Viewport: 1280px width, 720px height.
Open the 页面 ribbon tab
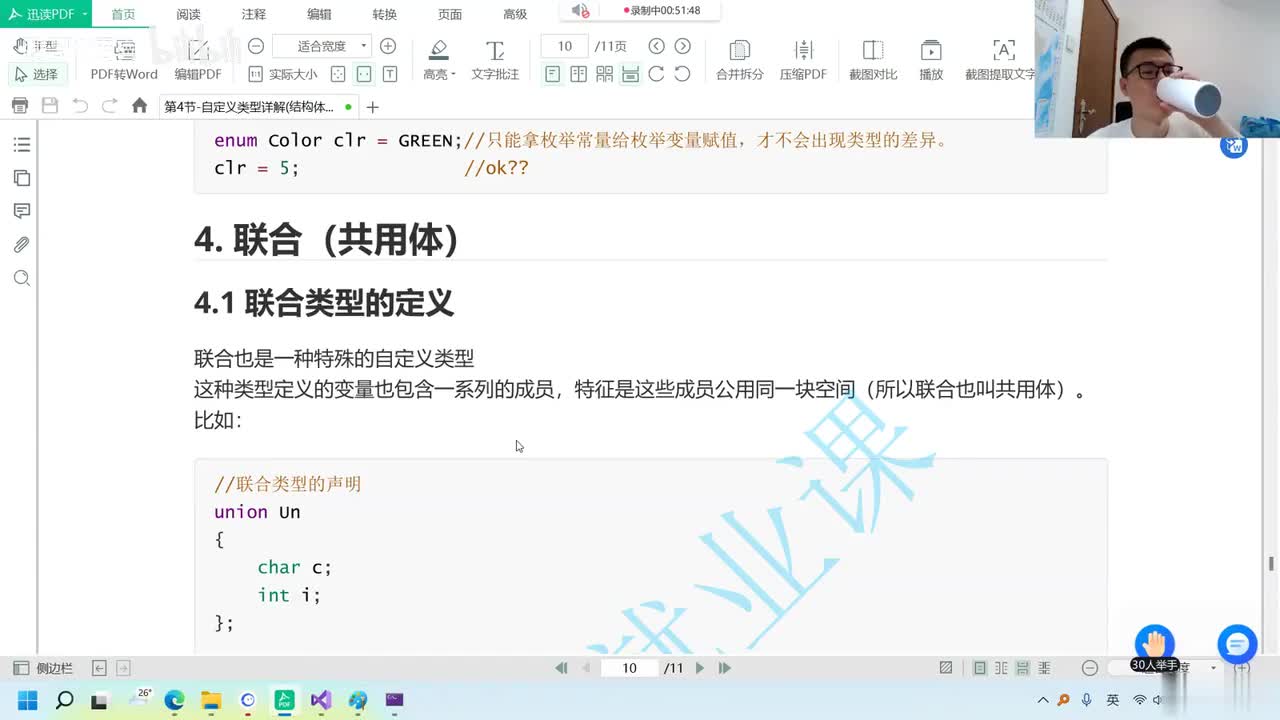pyautogui.click(x=450, y=14)
